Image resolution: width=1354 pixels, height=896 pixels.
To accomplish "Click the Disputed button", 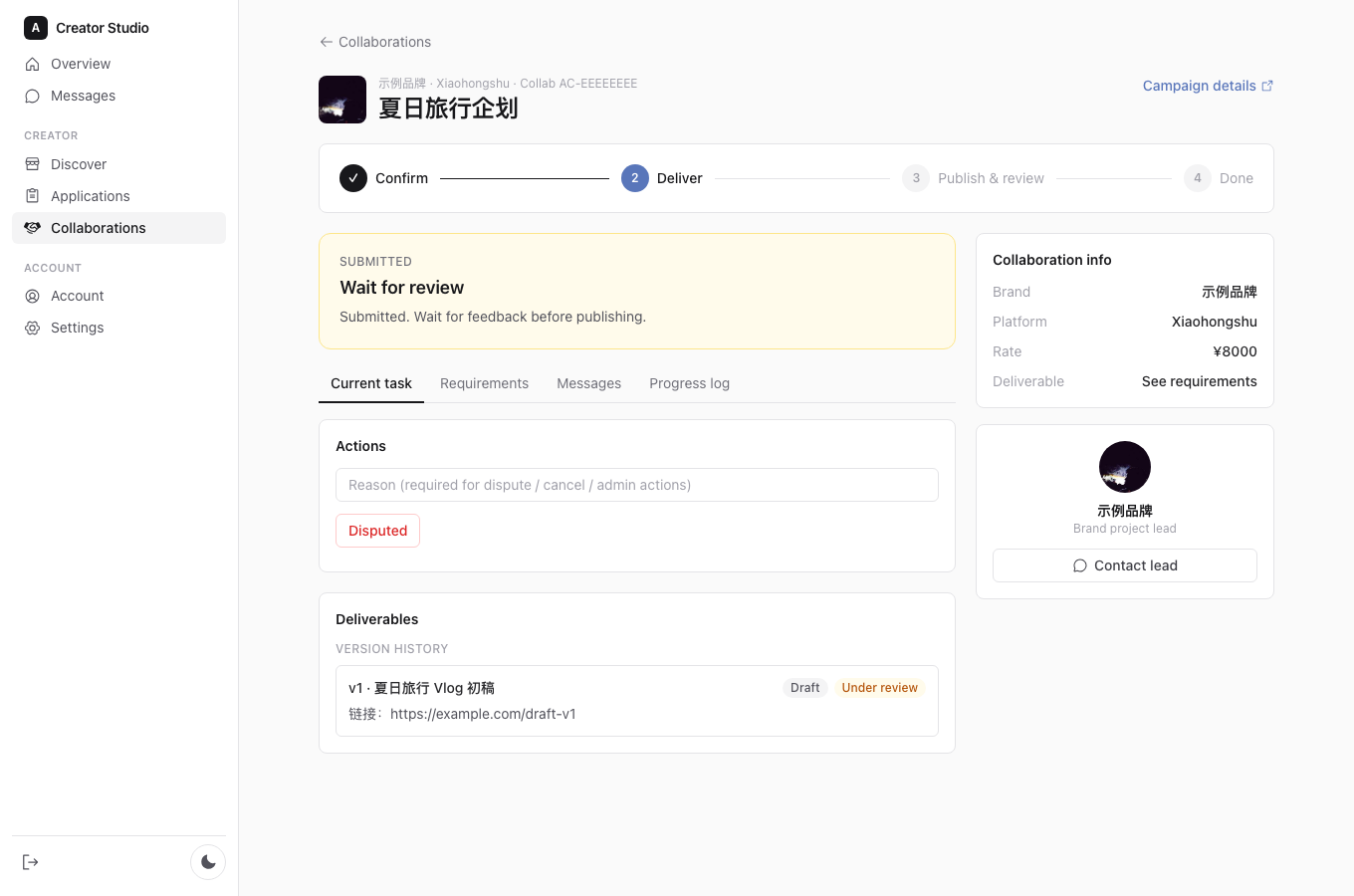I will pos(377,531).
